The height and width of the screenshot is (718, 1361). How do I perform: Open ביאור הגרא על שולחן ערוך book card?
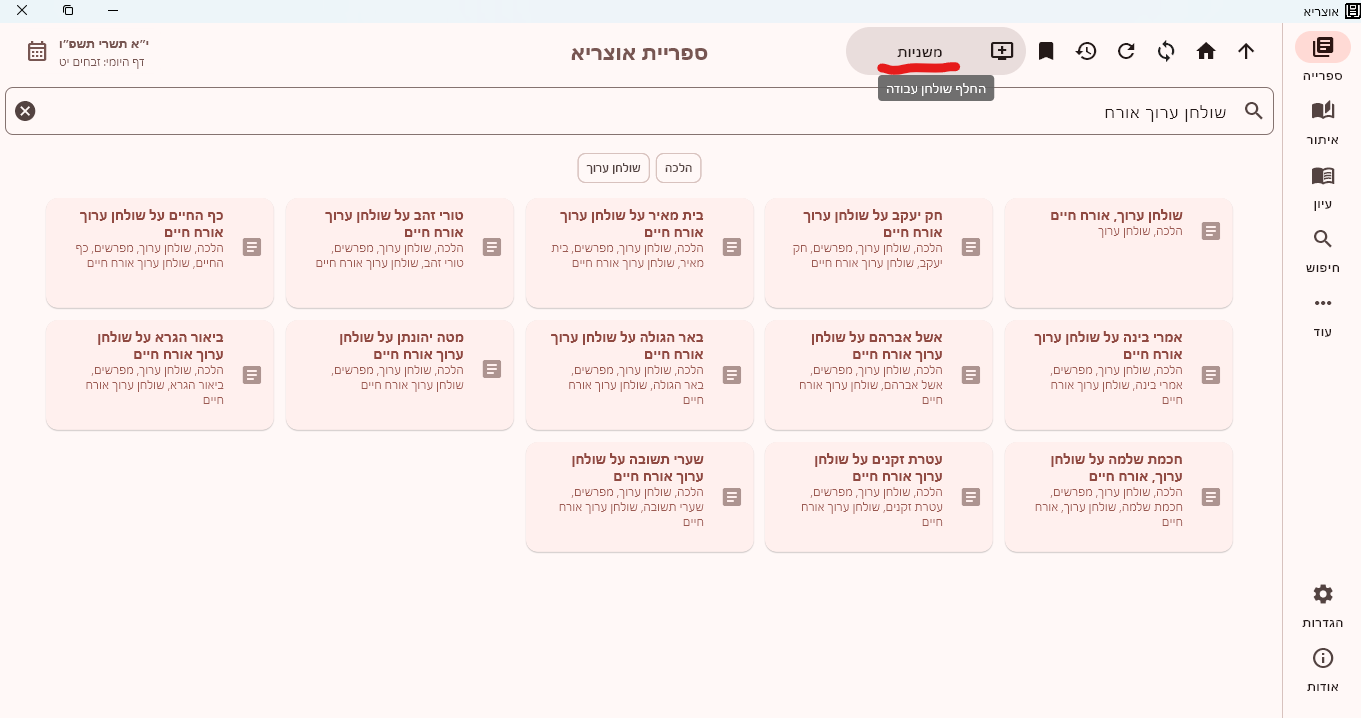(159, 375)
